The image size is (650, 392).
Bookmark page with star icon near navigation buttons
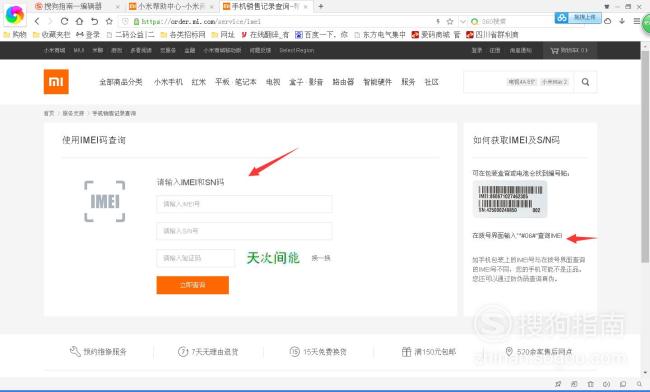coord(109,21)
